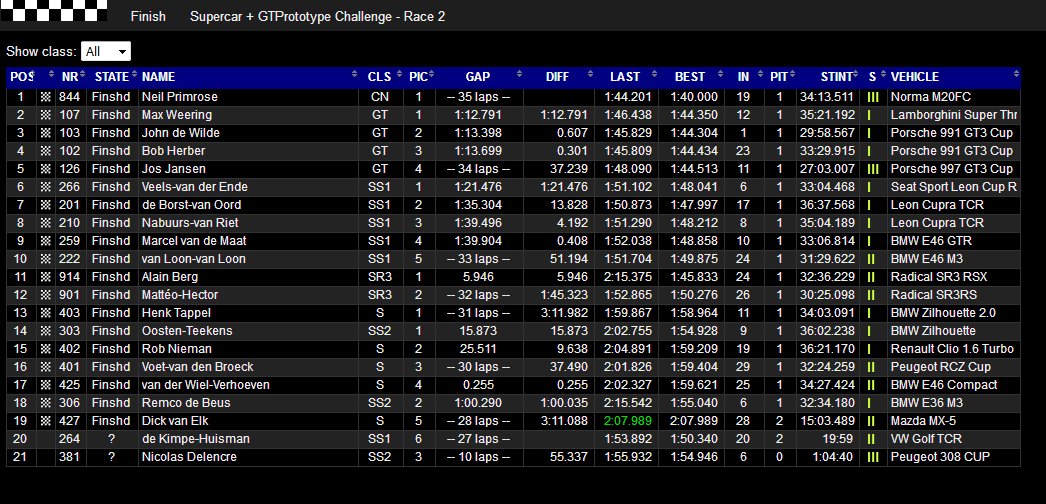Open the Show class dropdown

tap(105, 51)
